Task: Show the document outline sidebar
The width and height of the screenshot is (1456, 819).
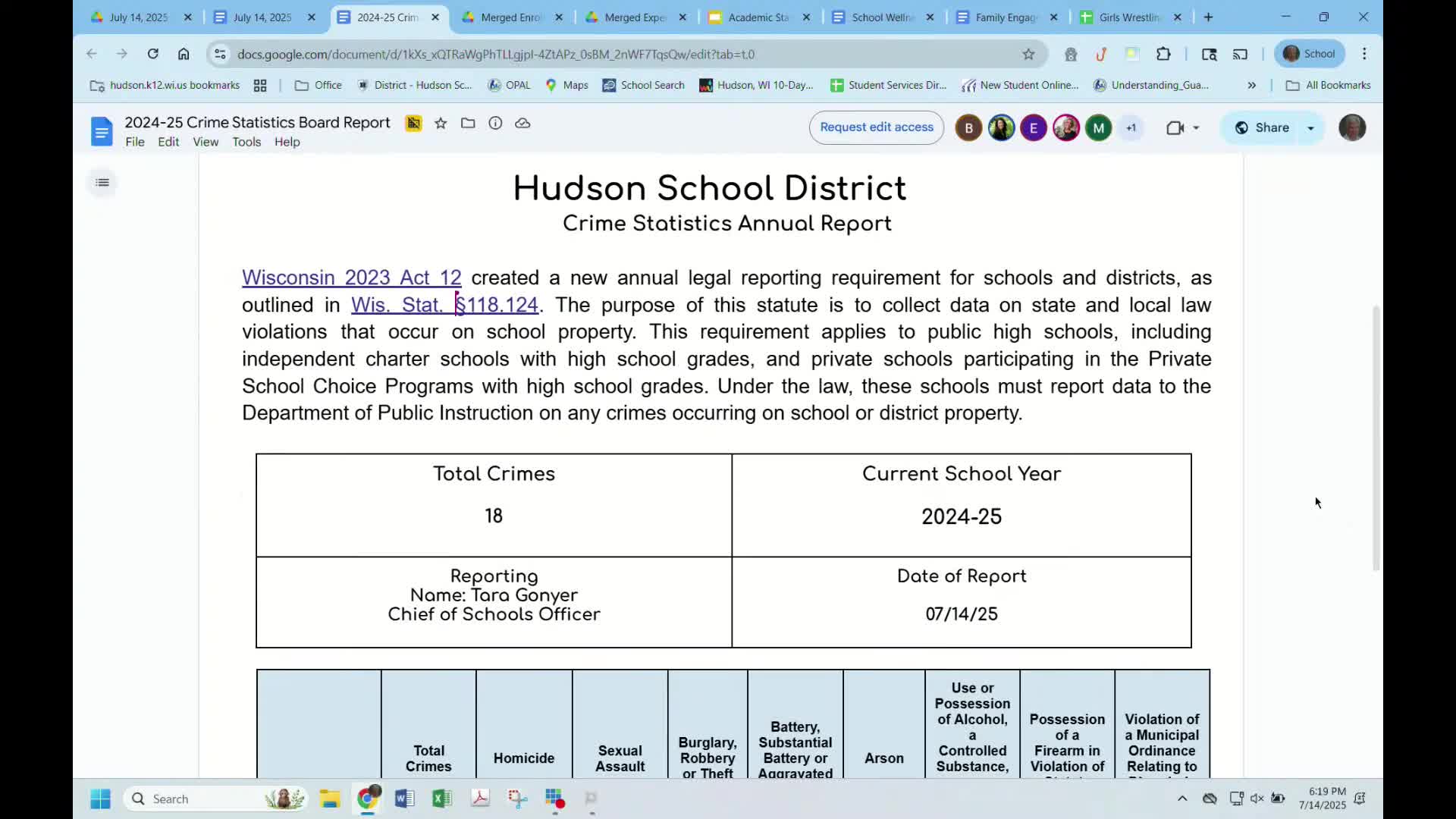Action: tap(102, 183)
